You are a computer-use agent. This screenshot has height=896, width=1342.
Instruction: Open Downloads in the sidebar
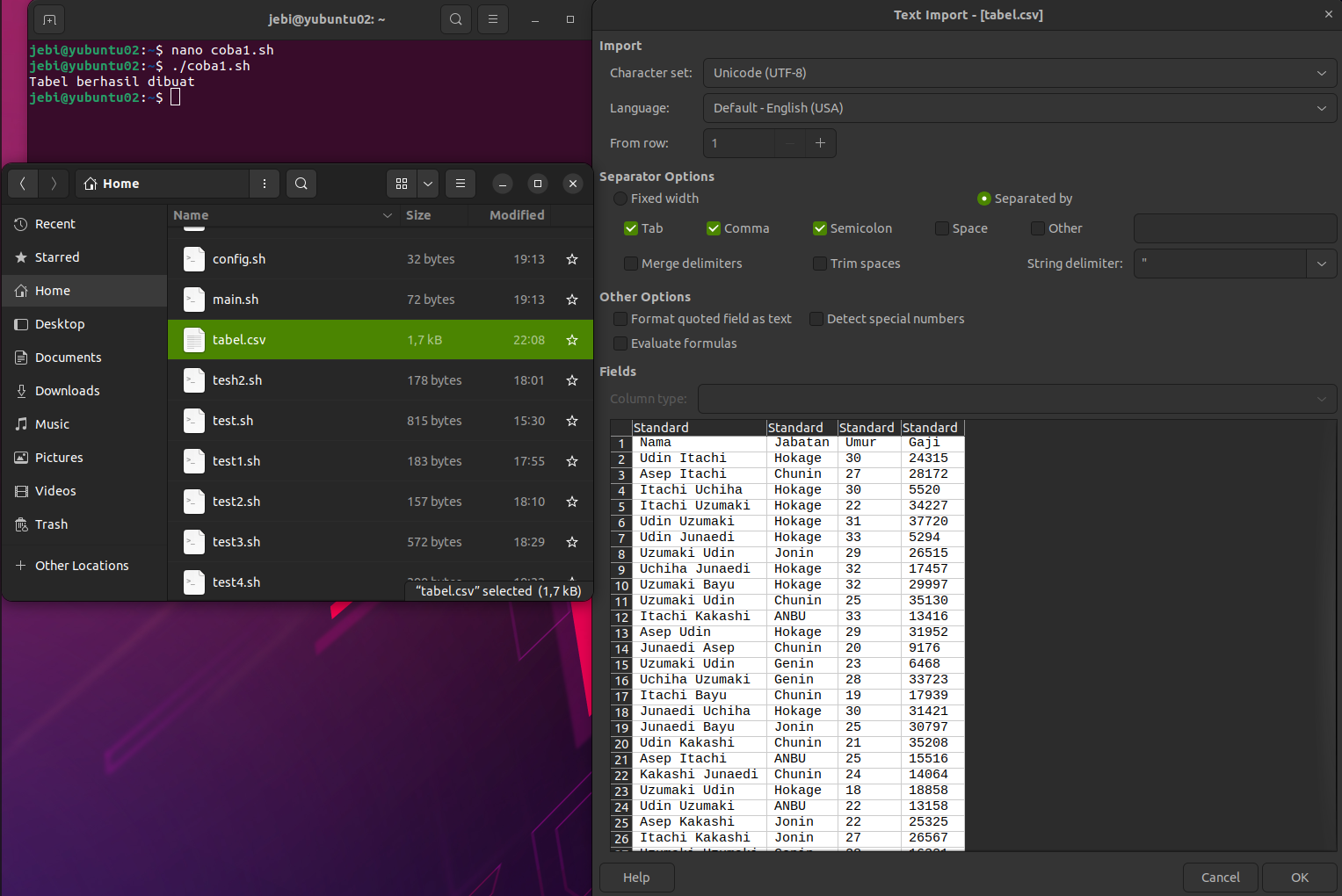pos(67,391)
